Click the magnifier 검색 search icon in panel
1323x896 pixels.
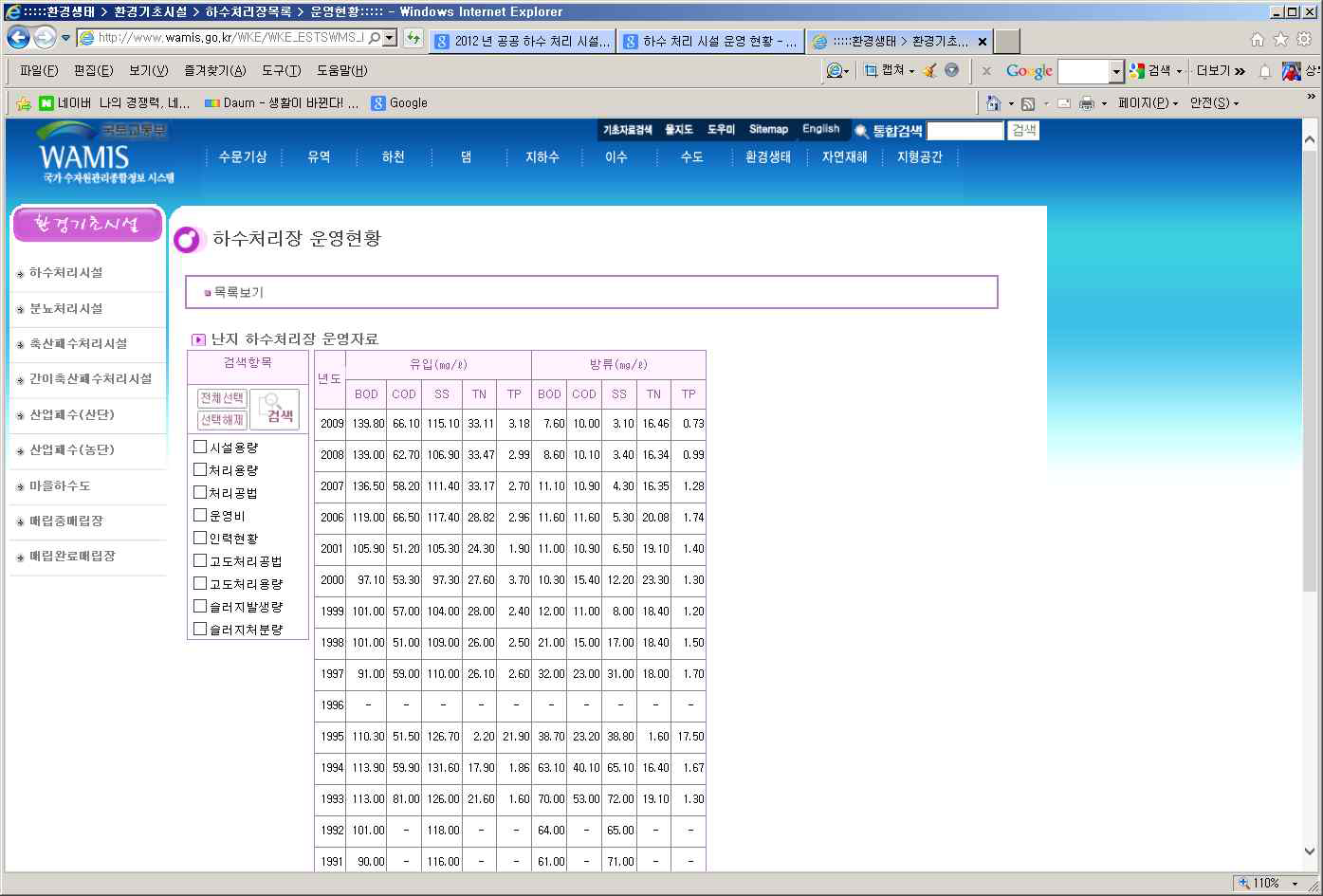click(x=274, y=410)
